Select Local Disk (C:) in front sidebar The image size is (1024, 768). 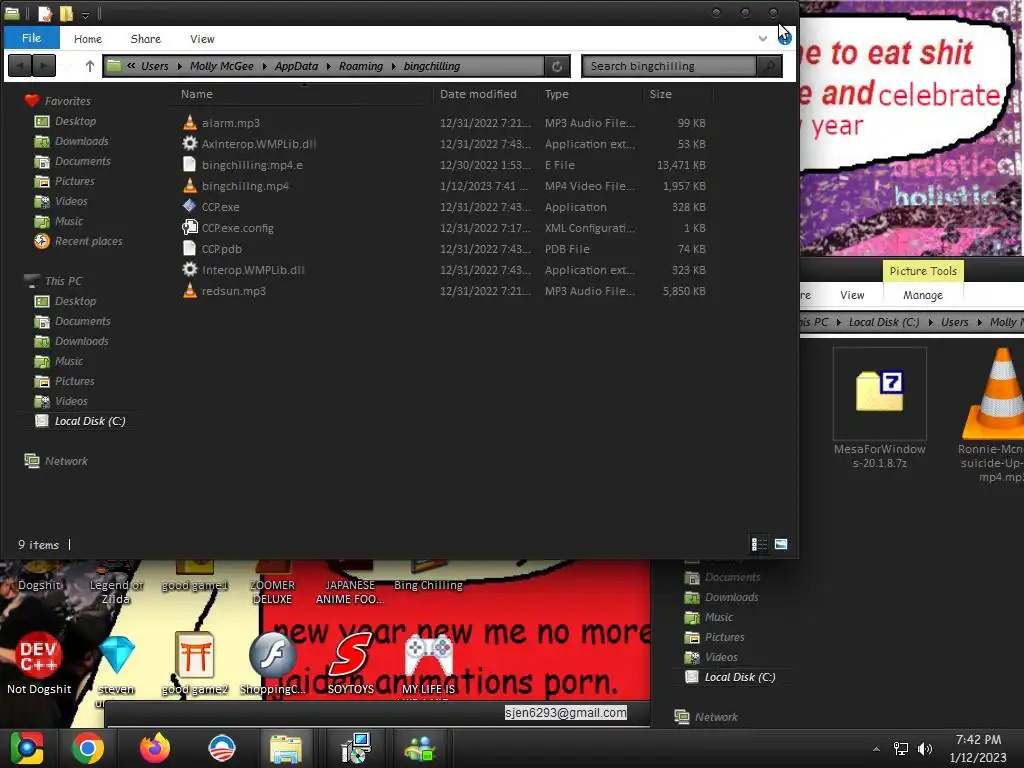89,421
